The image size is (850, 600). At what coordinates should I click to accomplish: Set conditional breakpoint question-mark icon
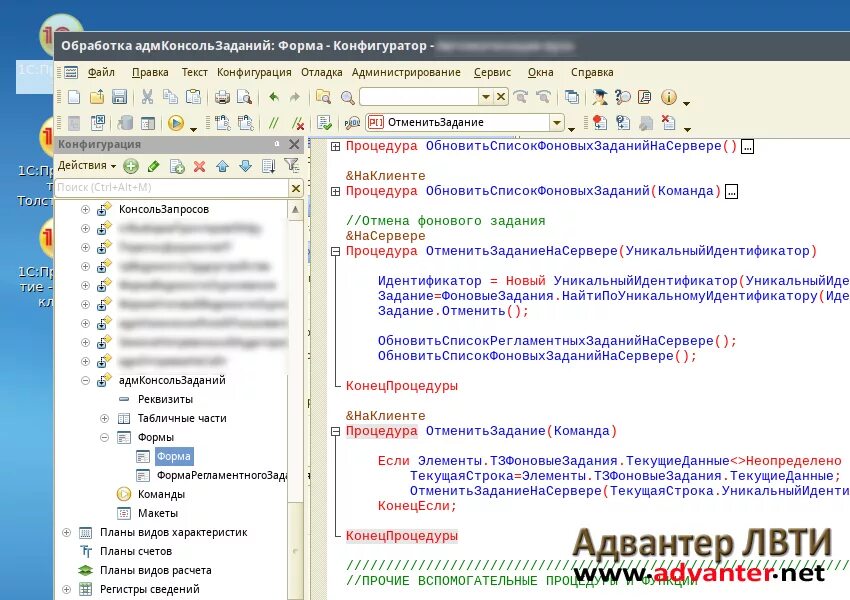(623, 123)
